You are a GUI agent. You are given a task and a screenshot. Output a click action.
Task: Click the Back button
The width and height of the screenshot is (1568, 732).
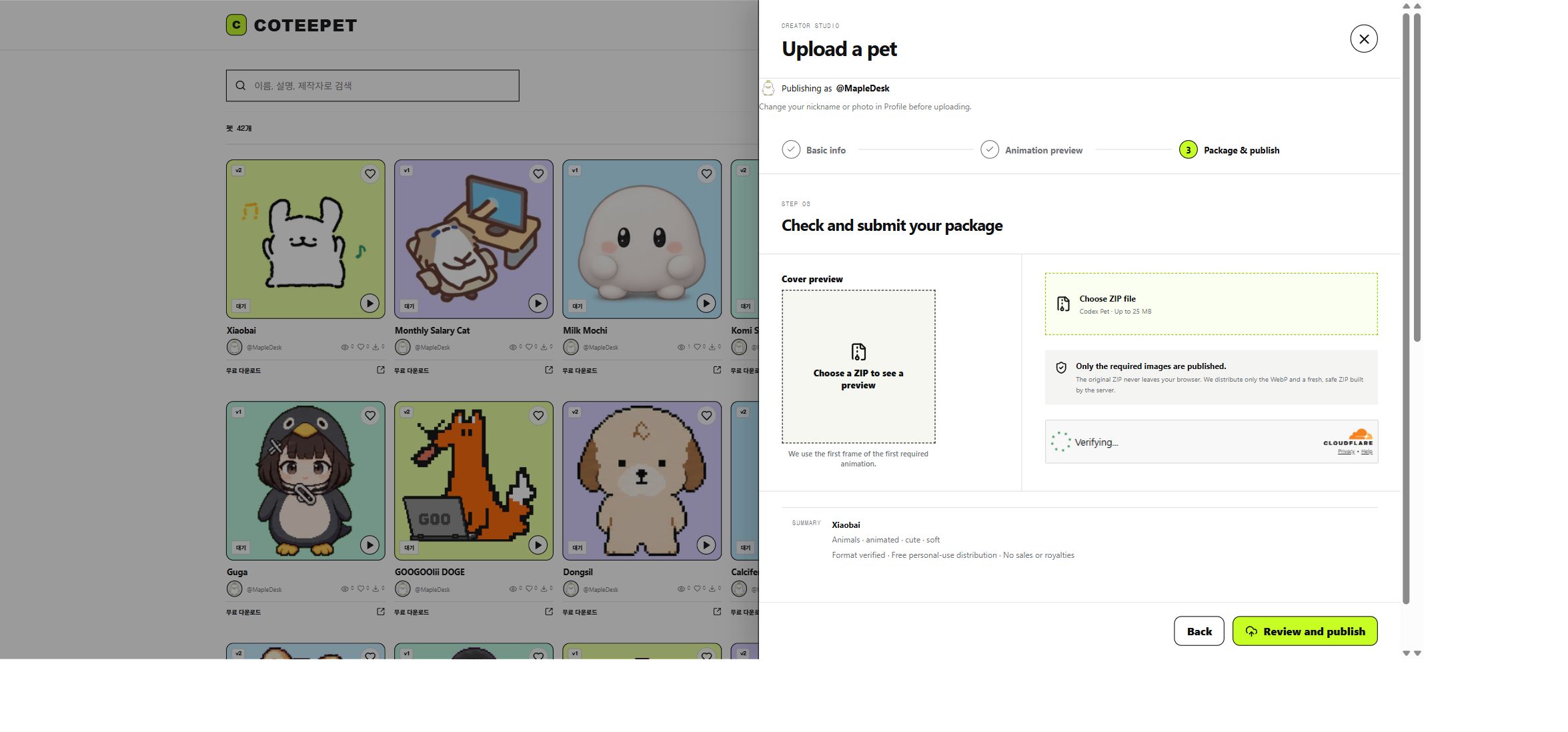tap(1199, 631)
